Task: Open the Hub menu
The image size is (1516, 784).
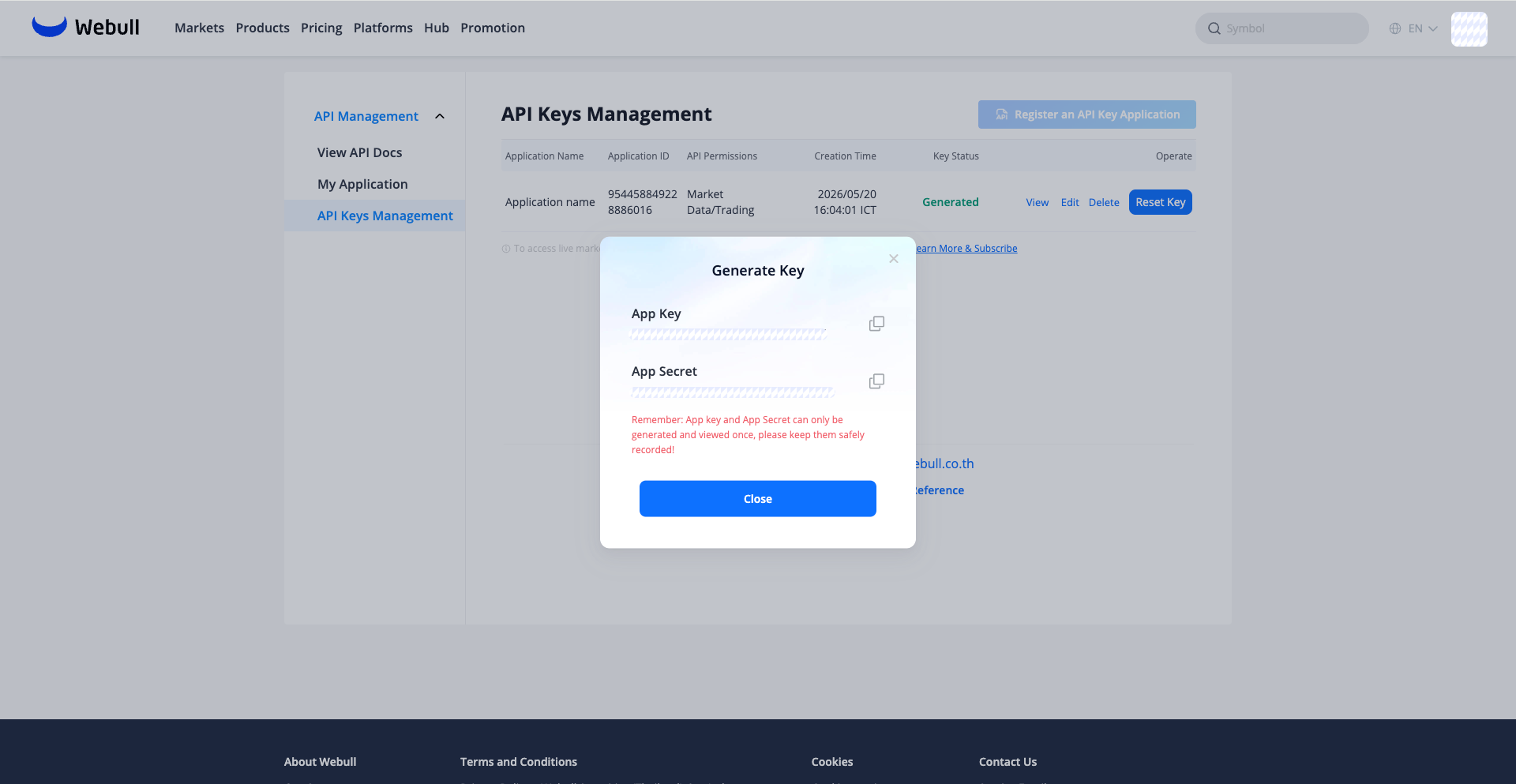Action: [437, 28]
